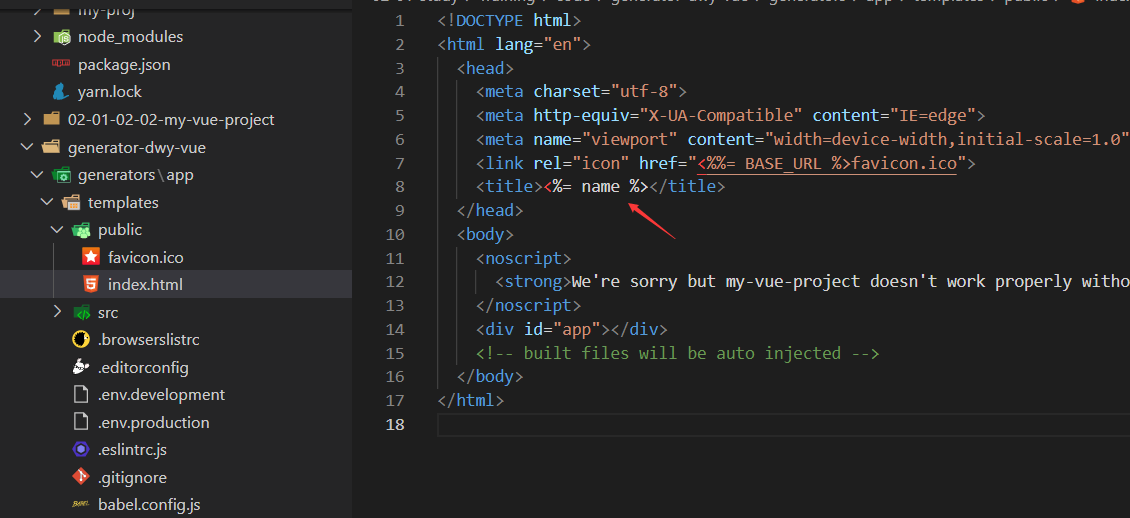Image resolution: width=1130 pixels, height=518 pixels.
Task: Click the HTML5 icon beside index.html
Action: 90,285
